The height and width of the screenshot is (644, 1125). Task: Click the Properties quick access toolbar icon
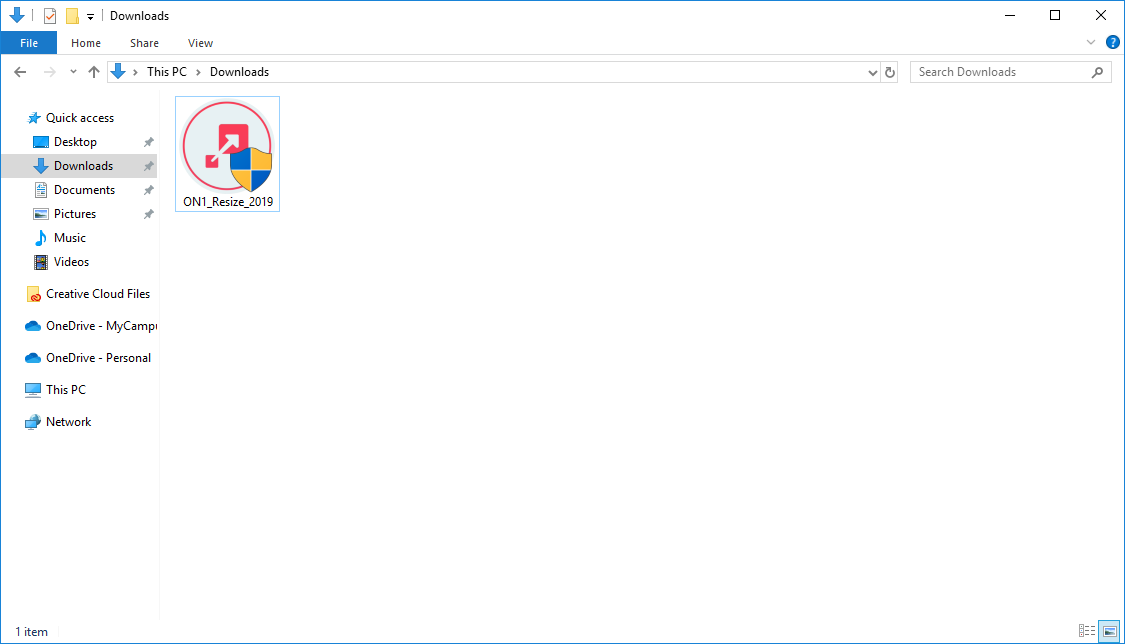click(50, 16)
